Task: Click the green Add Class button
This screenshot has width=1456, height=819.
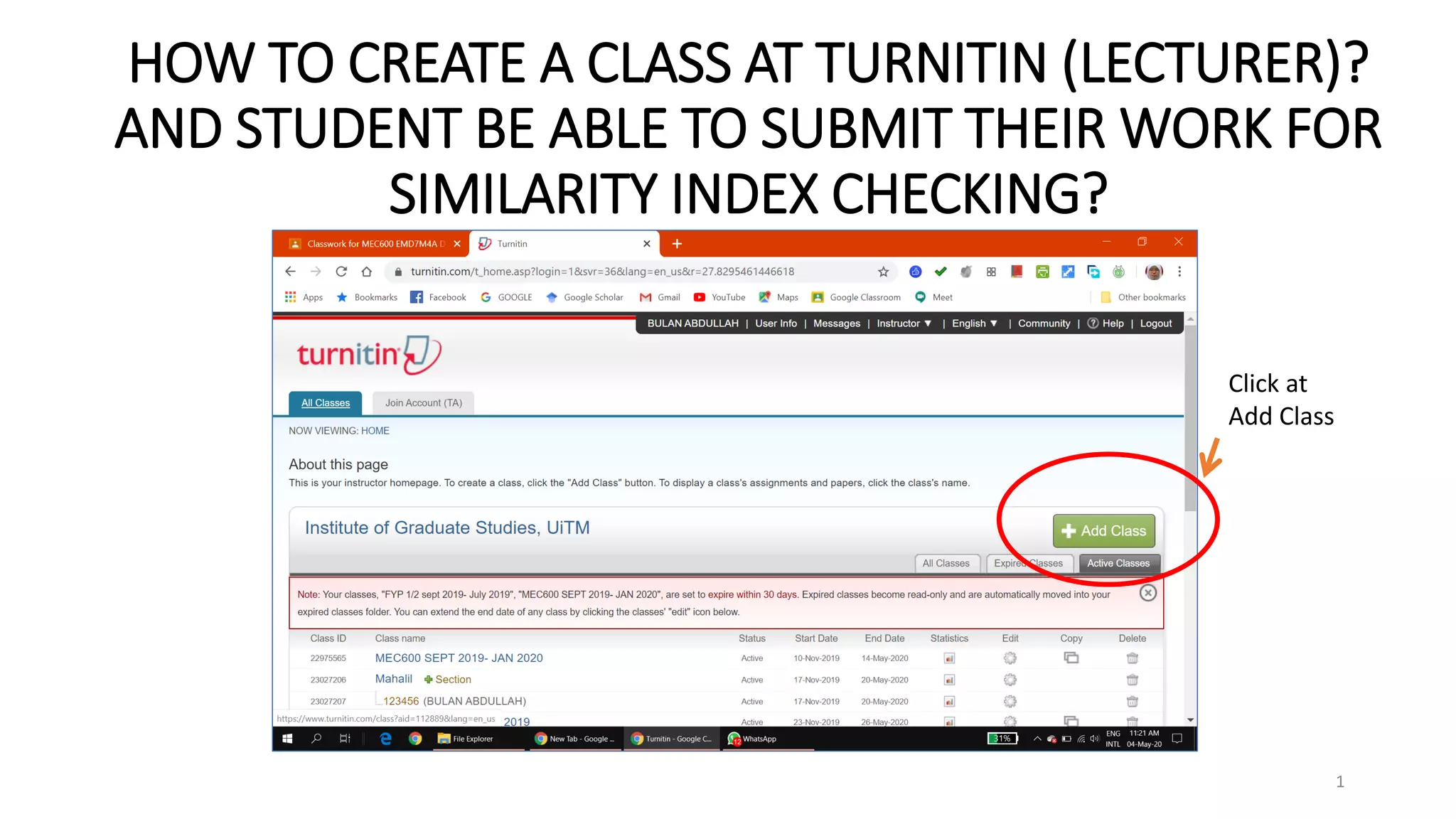Action: (x=1103, y=531)
